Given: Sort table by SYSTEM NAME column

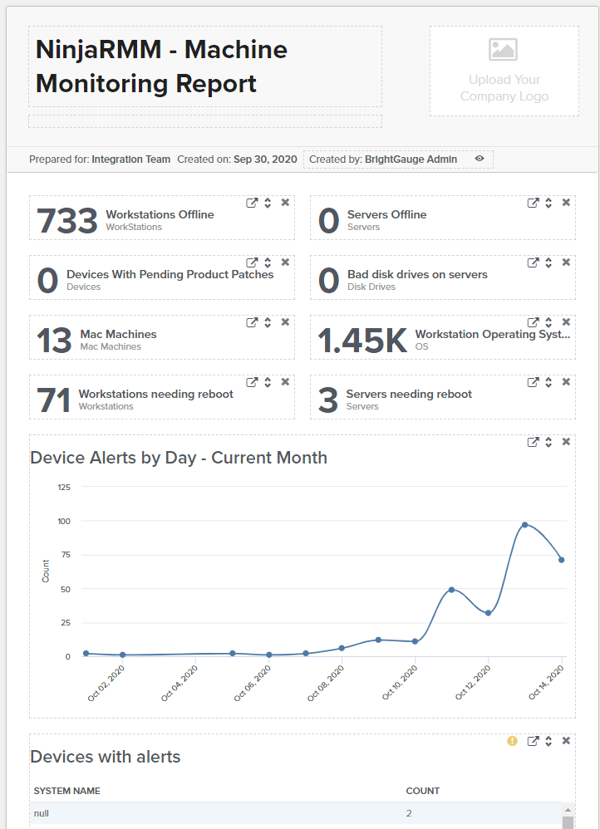Looking at the screenshot, I should coord(67,791).
